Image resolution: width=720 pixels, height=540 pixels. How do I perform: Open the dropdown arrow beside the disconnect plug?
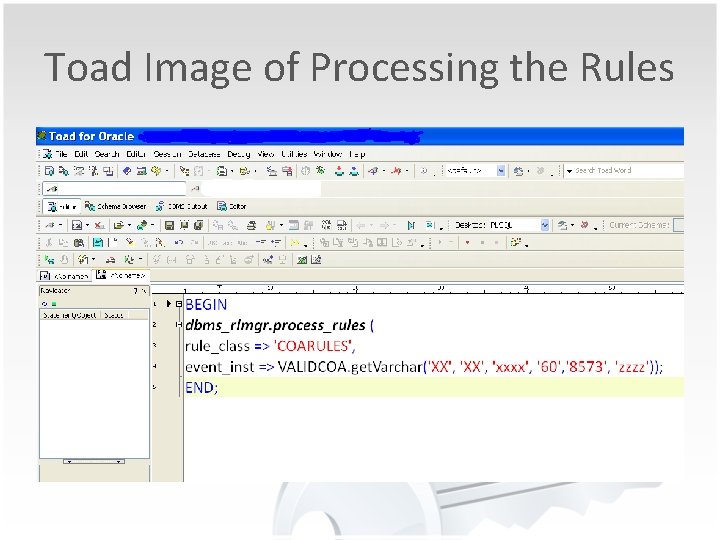[406, 171]
